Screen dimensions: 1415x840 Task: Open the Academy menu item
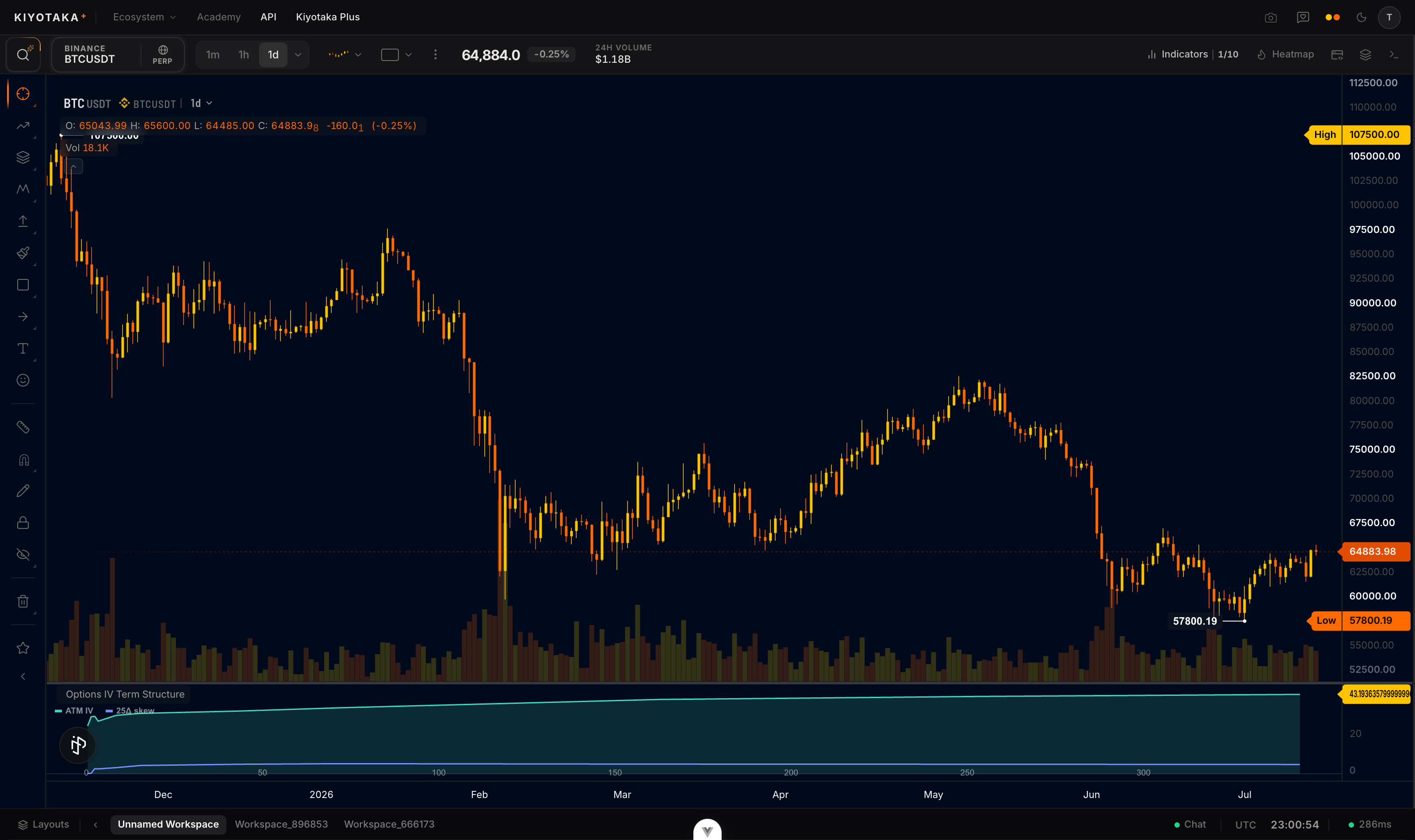point(218,17)
